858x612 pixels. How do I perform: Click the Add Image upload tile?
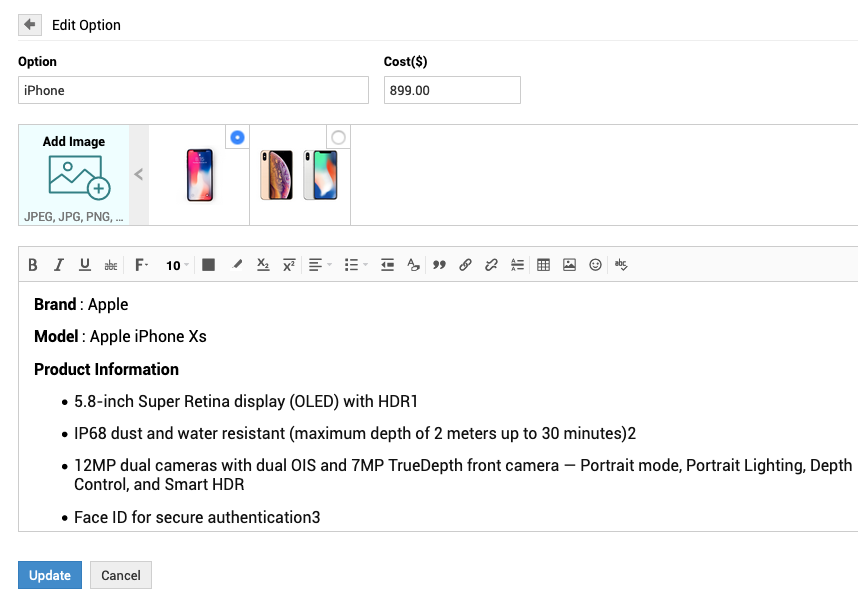pos(74,175)
